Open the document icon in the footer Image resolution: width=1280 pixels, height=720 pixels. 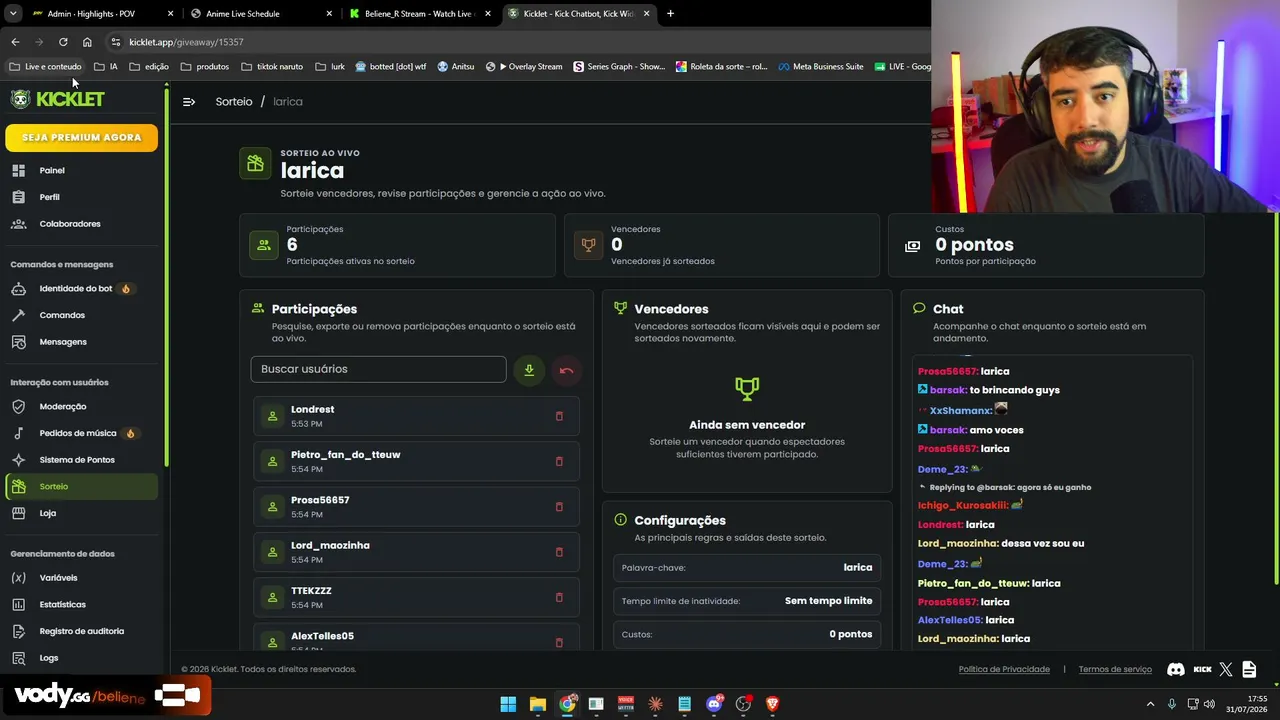point(1249,669)
